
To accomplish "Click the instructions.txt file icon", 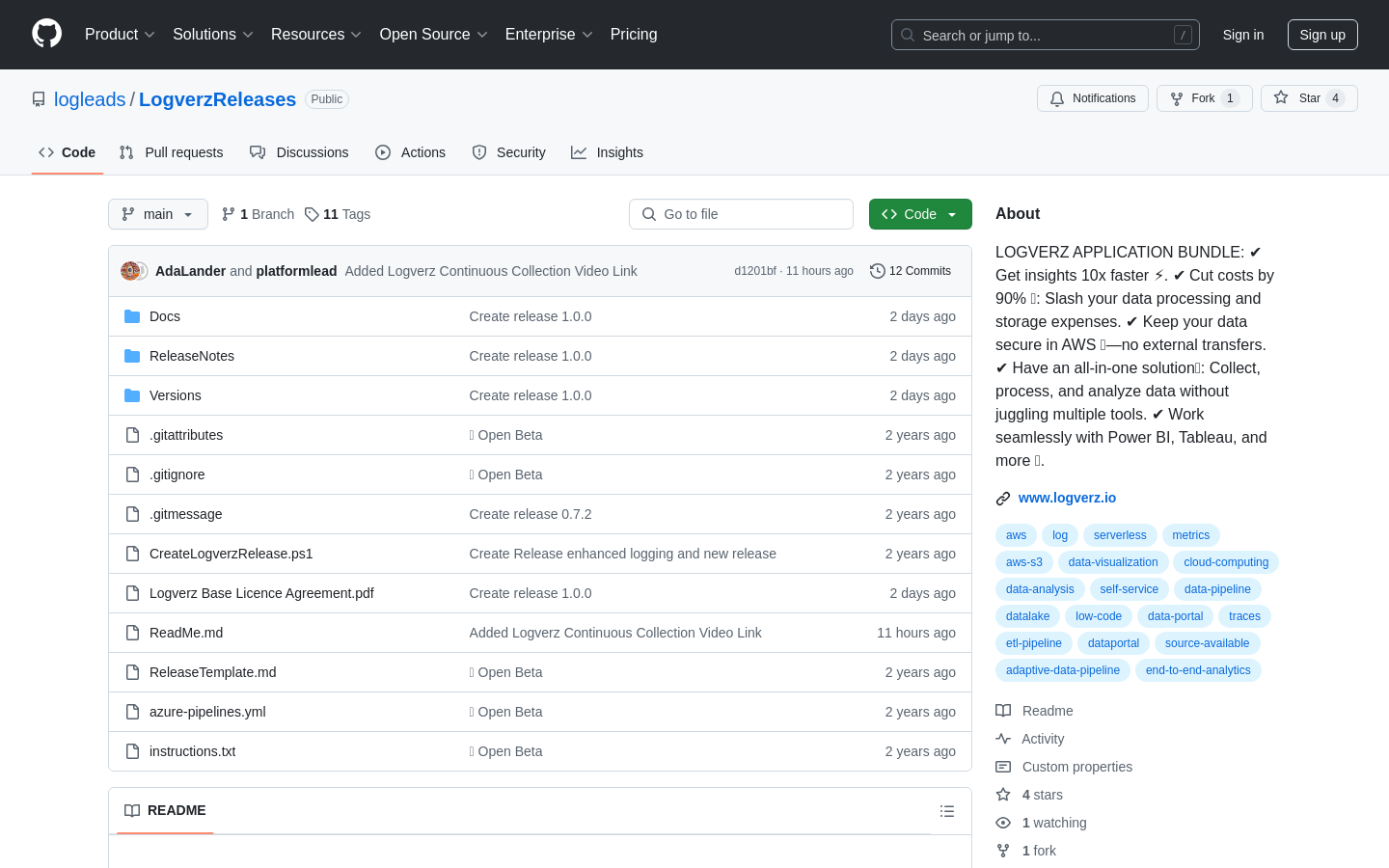I will click(x=132, y=751).
